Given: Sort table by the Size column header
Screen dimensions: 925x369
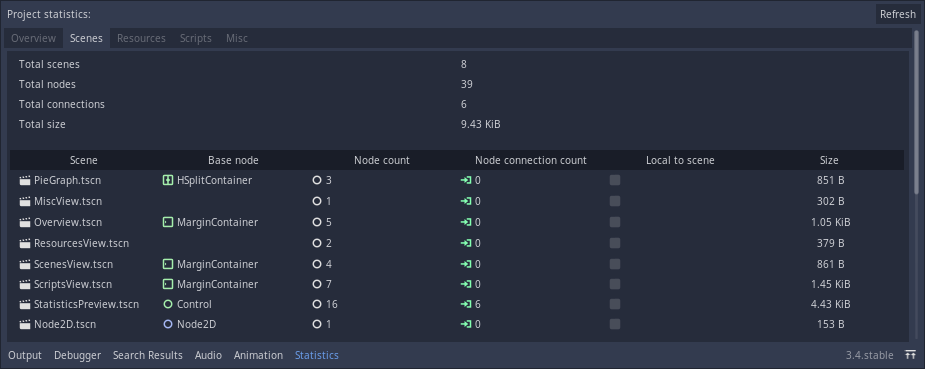Looking at the screenshot, I should pyautogui.click(x=829, y=160).
